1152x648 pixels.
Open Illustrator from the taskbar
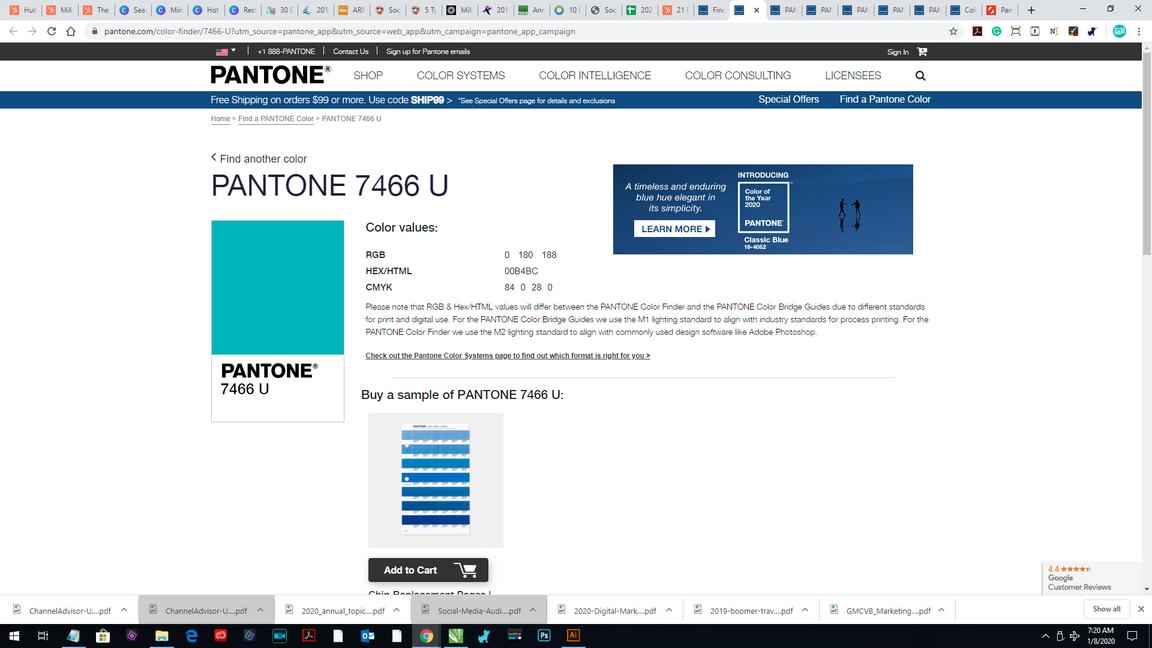pos(573,636)
